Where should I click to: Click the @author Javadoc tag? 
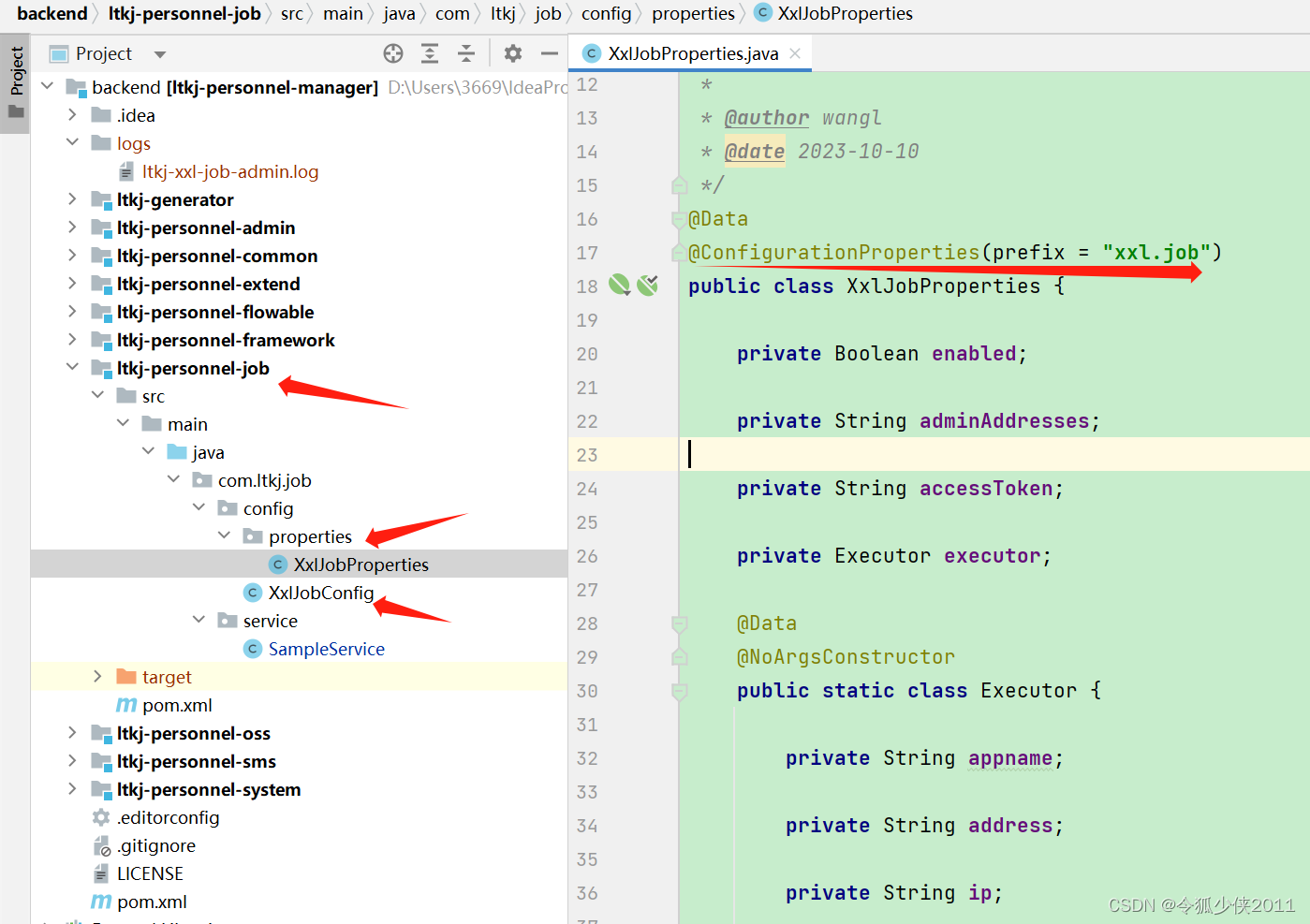pos(766,118)
